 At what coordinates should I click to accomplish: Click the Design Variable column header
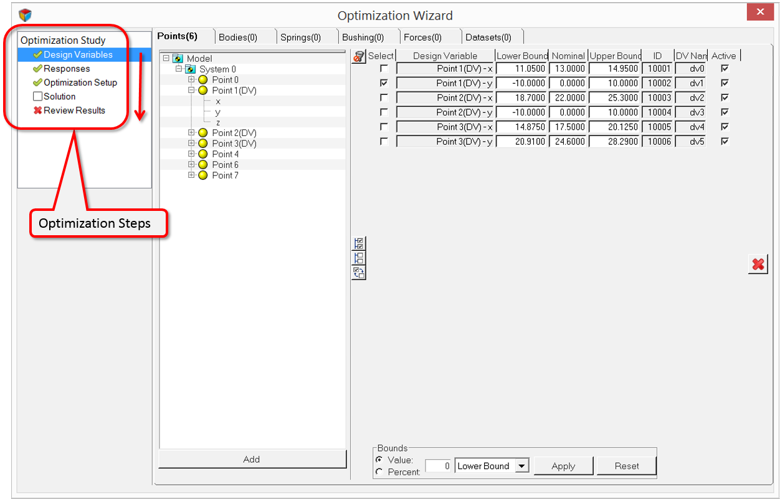[x=445, y=56]
